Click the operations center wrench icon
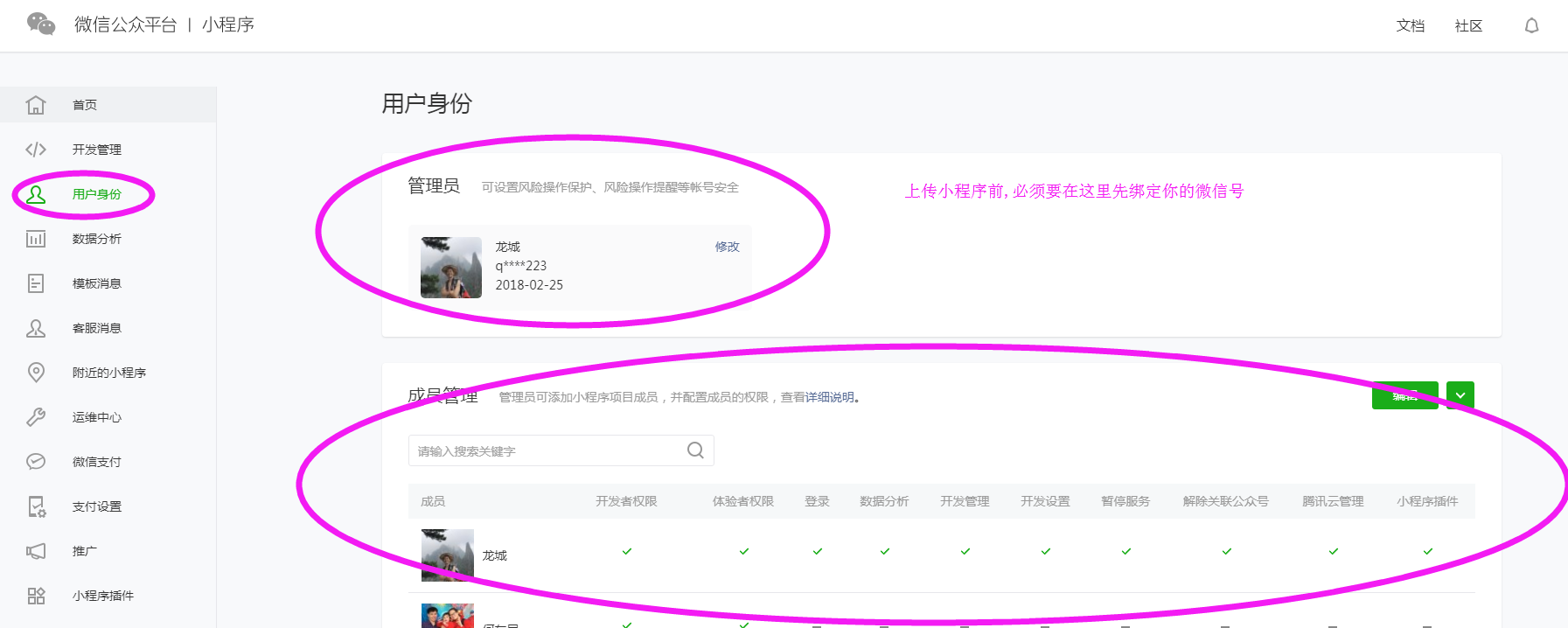 [36, 417]
